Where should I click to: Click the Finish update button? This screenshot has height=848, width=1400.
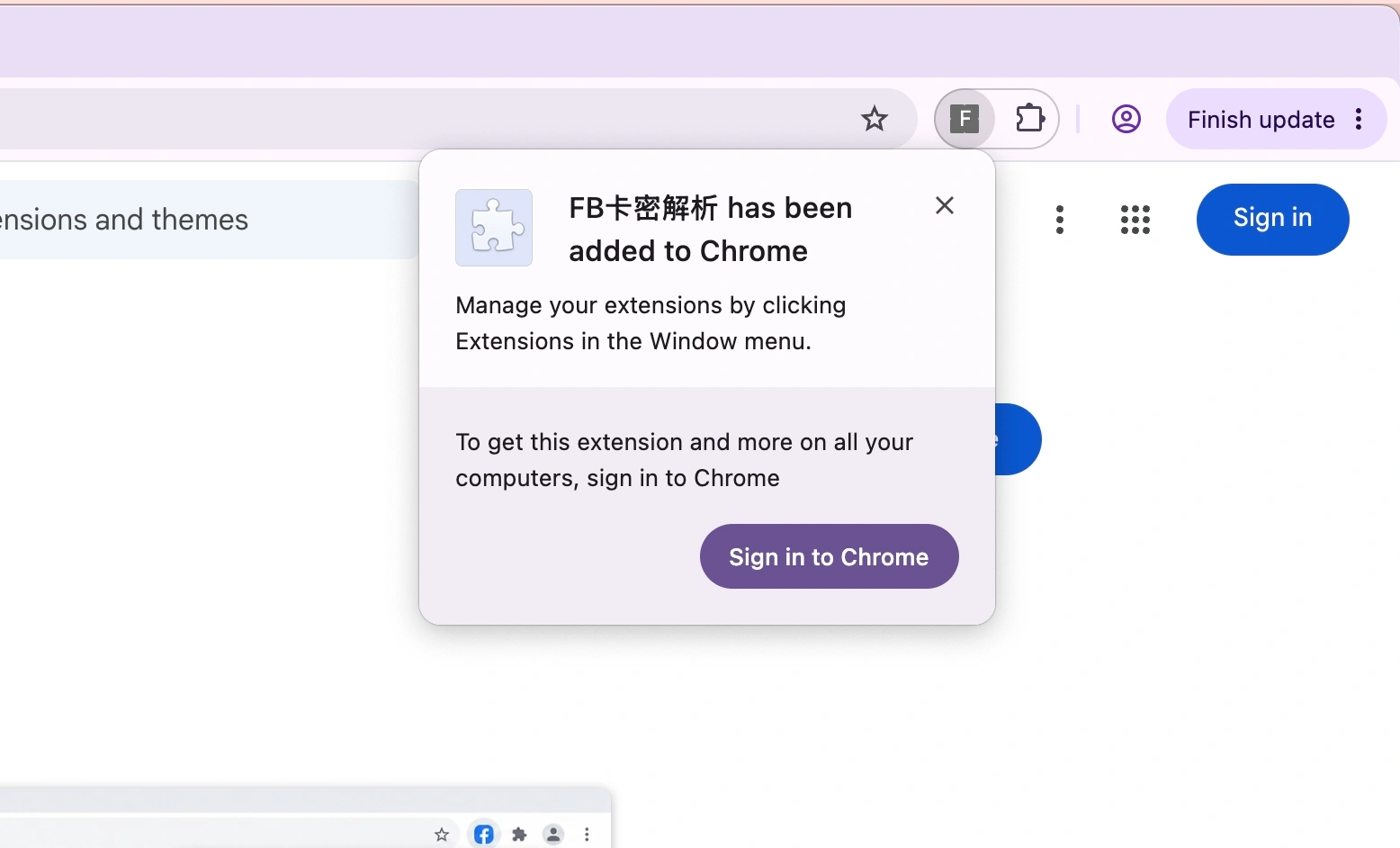[x=1261, y=120]
